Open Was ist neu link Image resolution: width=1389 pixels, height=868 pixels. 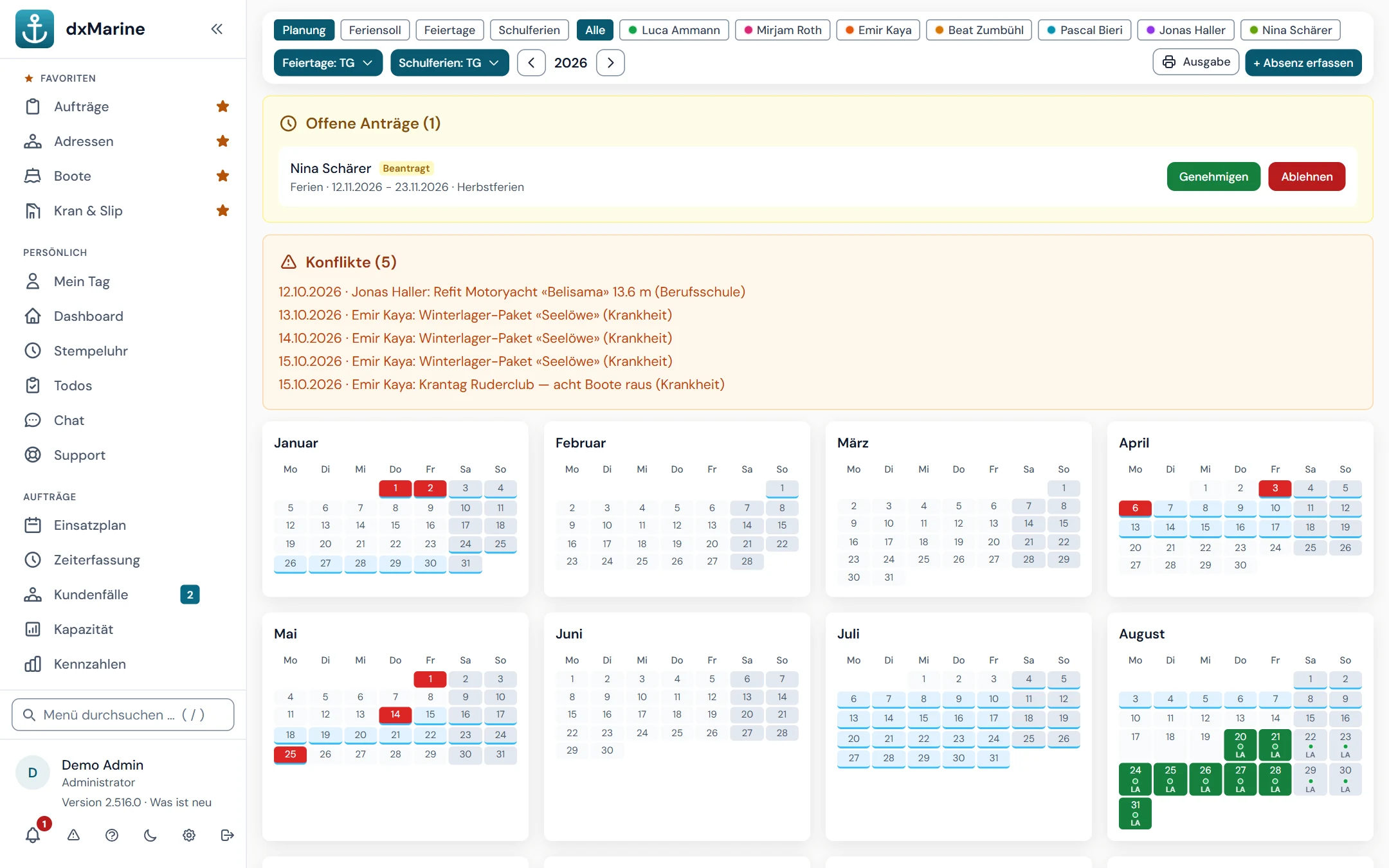181,802
